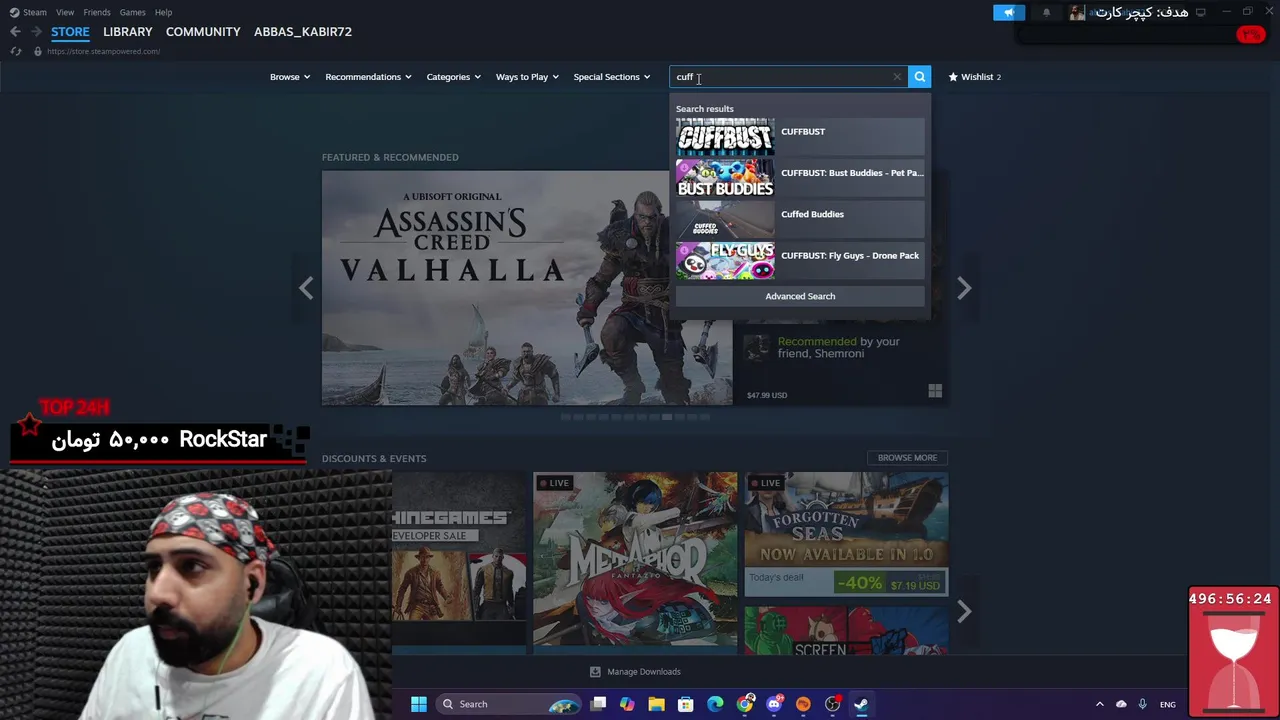Click the Manage Downloads icon
Viewport: 1280px width, 720px height.
(x=595, y=672)
